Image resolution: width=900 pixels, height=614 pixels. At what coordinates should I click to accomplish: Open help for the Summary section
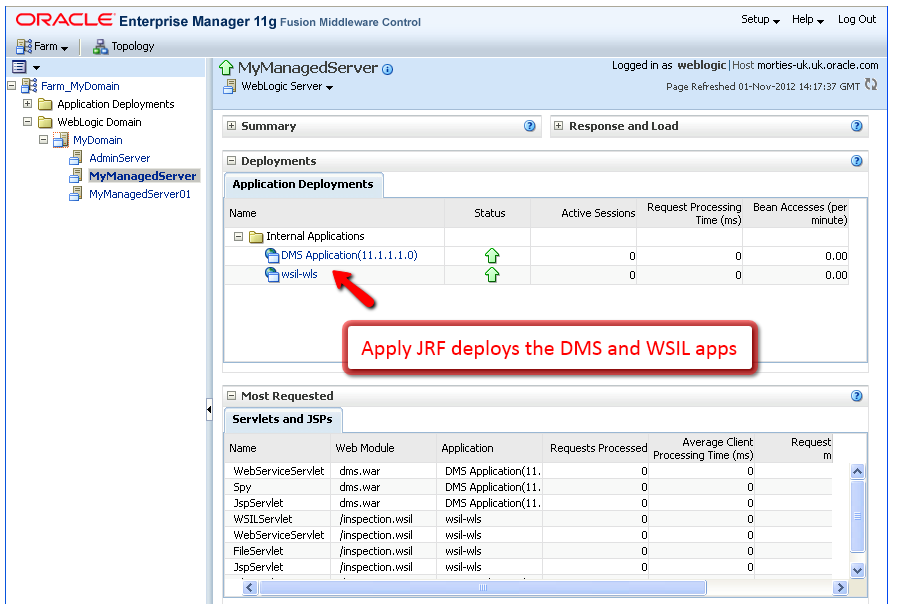point(529,126)
